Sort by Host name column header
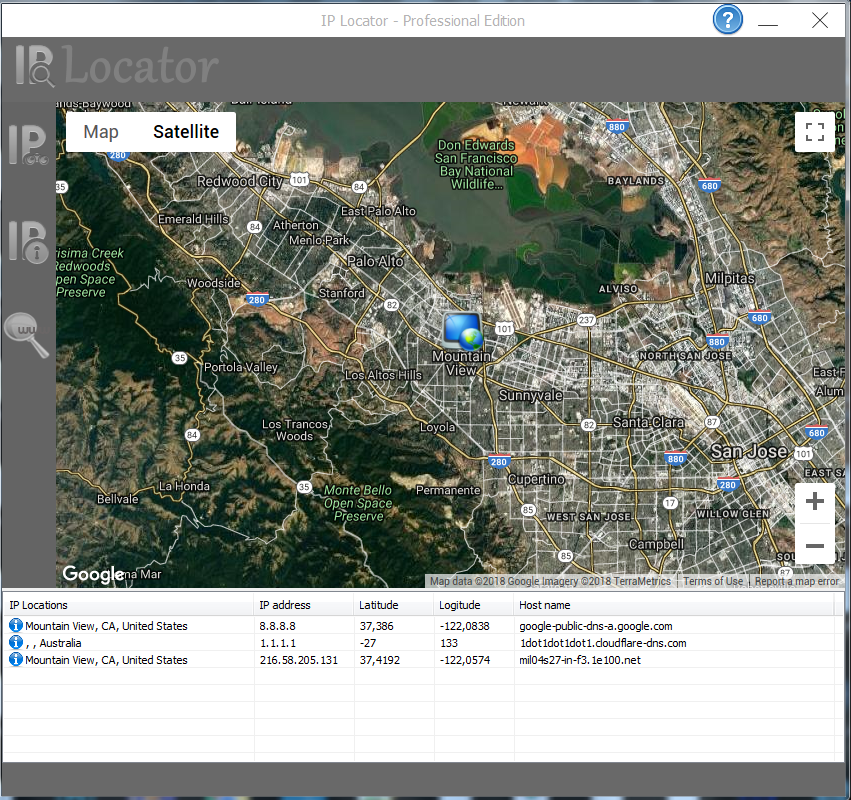 coord(674,605)
